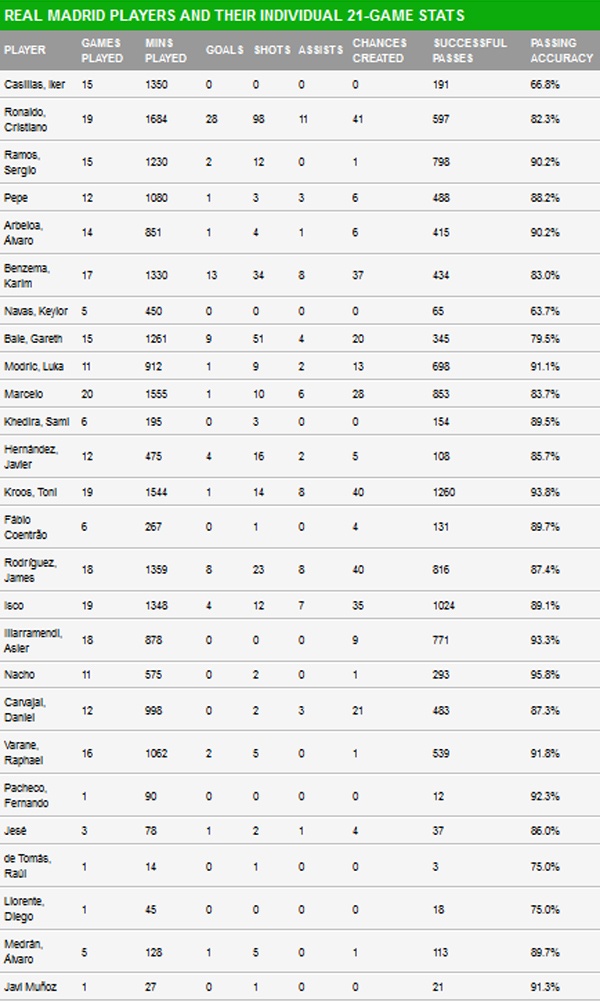
Task: Click the Modric, Luka player name
Action: pyautogui.click(x=34, y=366)
